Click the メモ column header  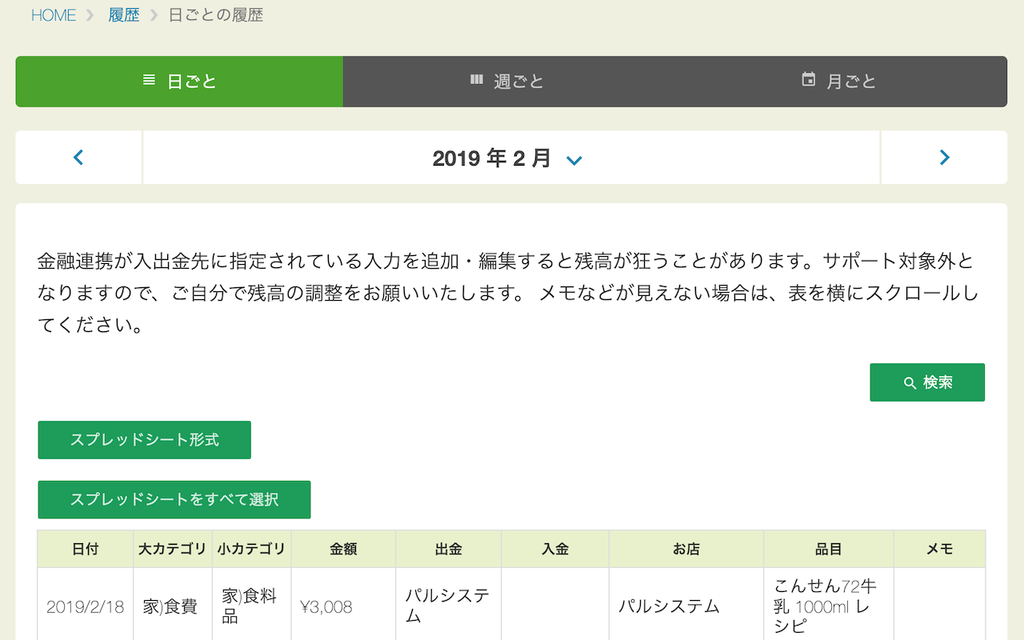(940, 549)
